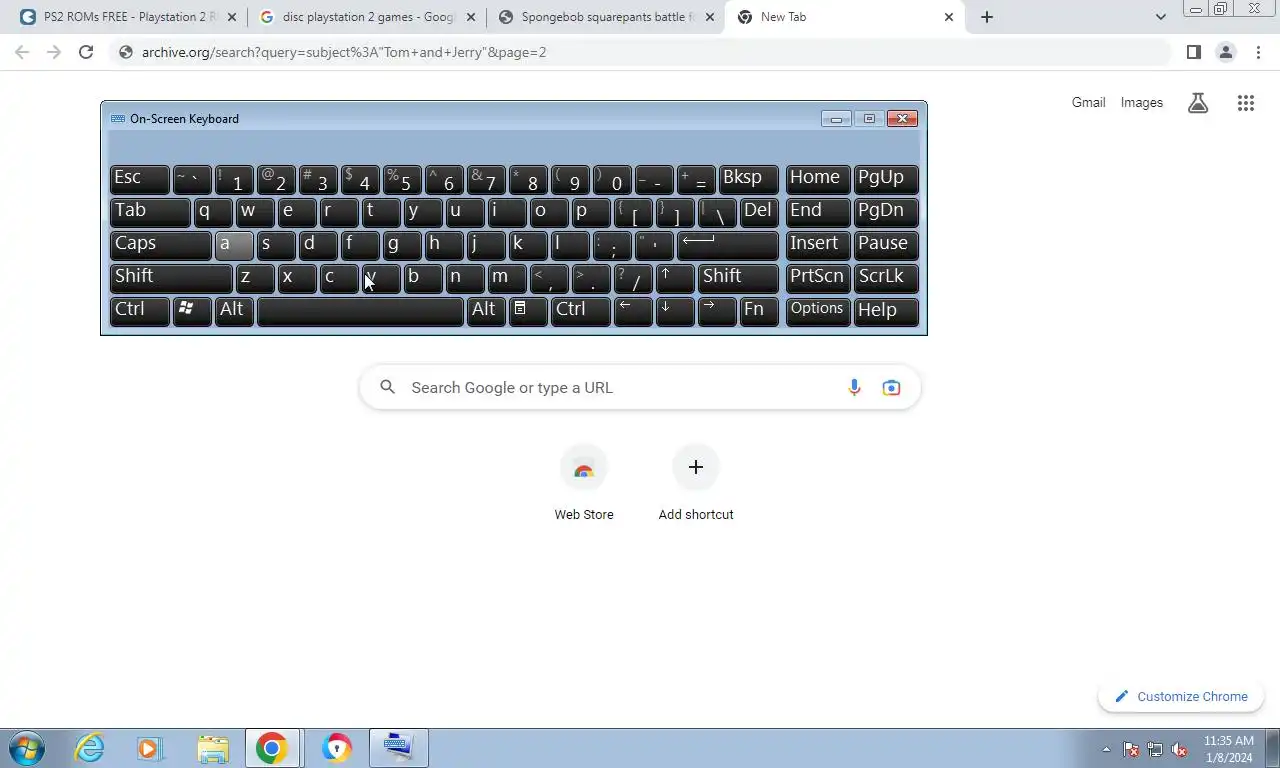Click the PrtScn key
The height and width of the screenshot is (768, 1280).
[x=818, y=278]
